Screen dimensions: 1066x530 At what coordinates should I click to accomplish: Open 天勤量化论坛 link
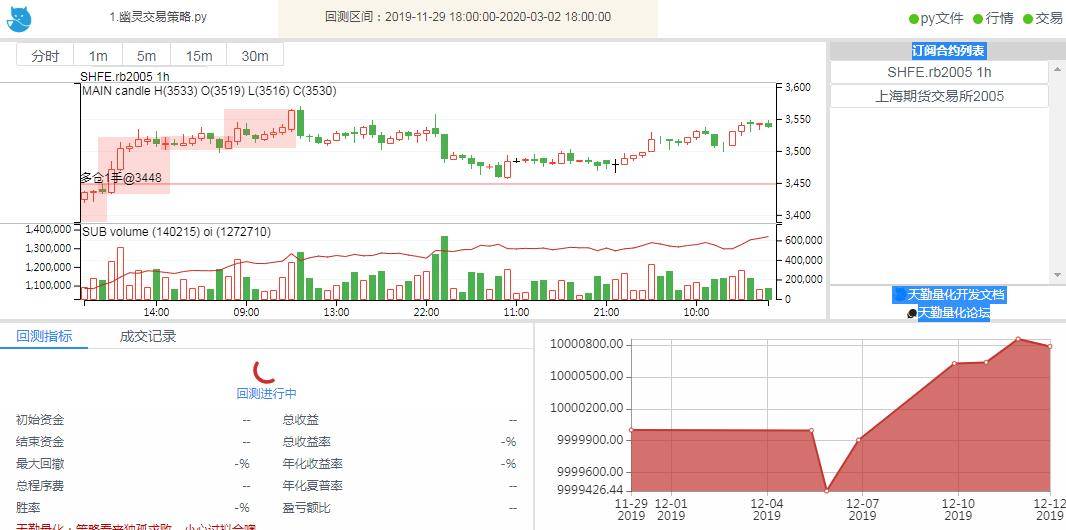(954, 313)
